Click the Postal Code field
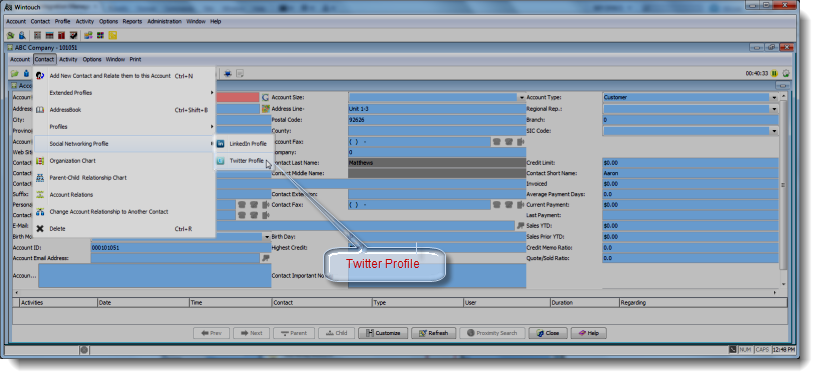This screenshot has height=379, width=820. (437, 120)
